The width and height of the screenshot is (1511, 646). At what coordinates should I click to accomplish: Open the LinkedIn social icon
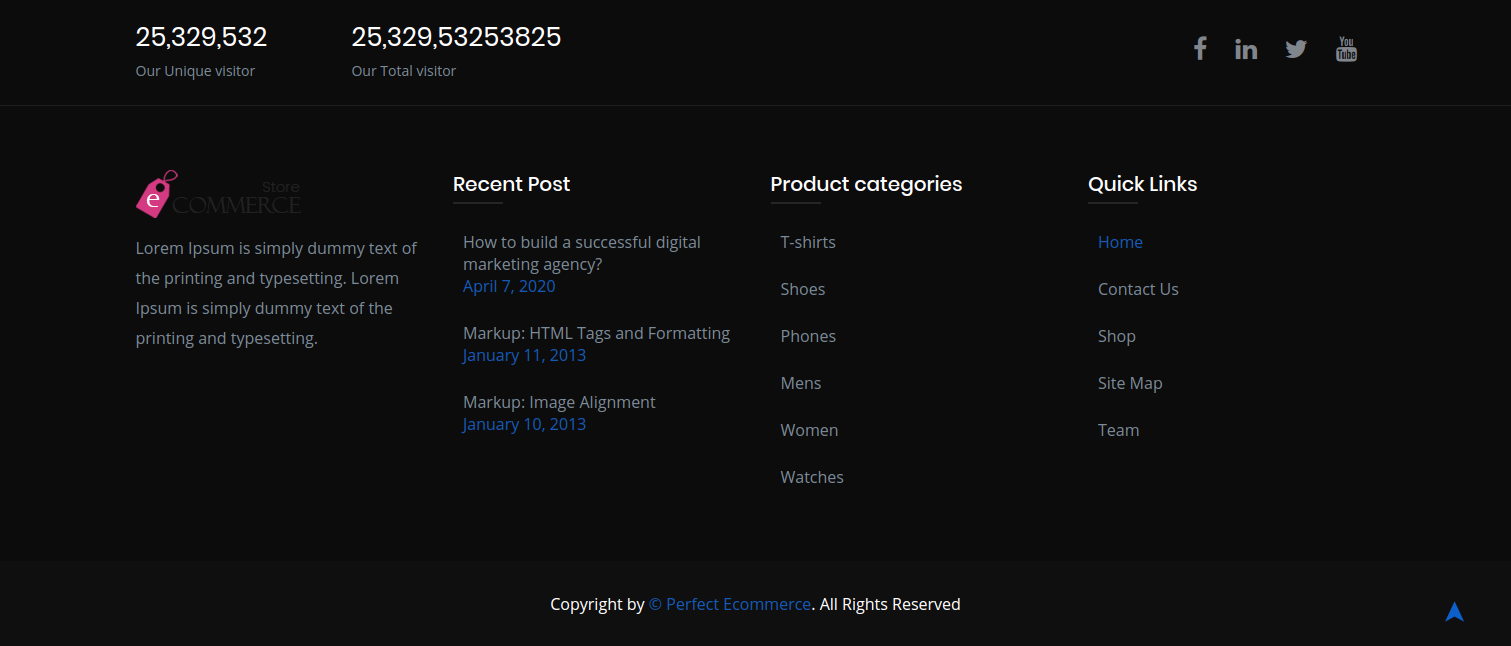point(1246,48)
